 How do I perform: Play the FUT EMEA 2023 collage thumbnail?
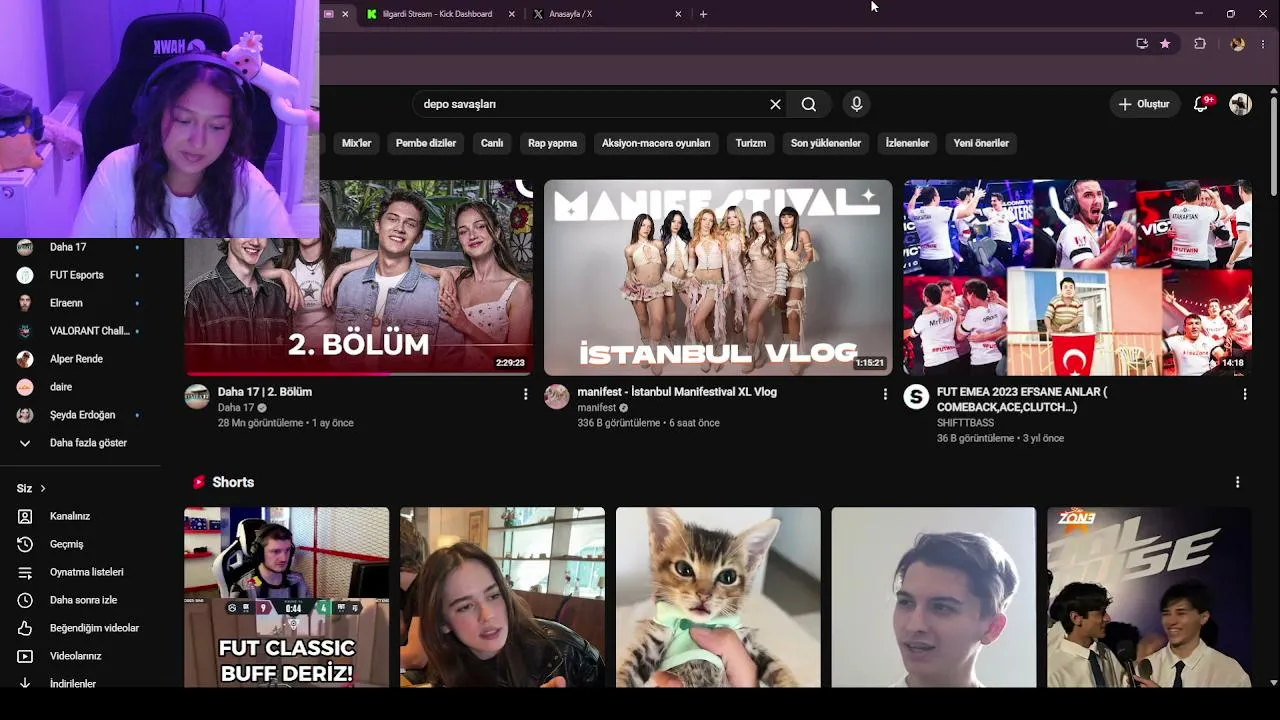coord(1078,277)
